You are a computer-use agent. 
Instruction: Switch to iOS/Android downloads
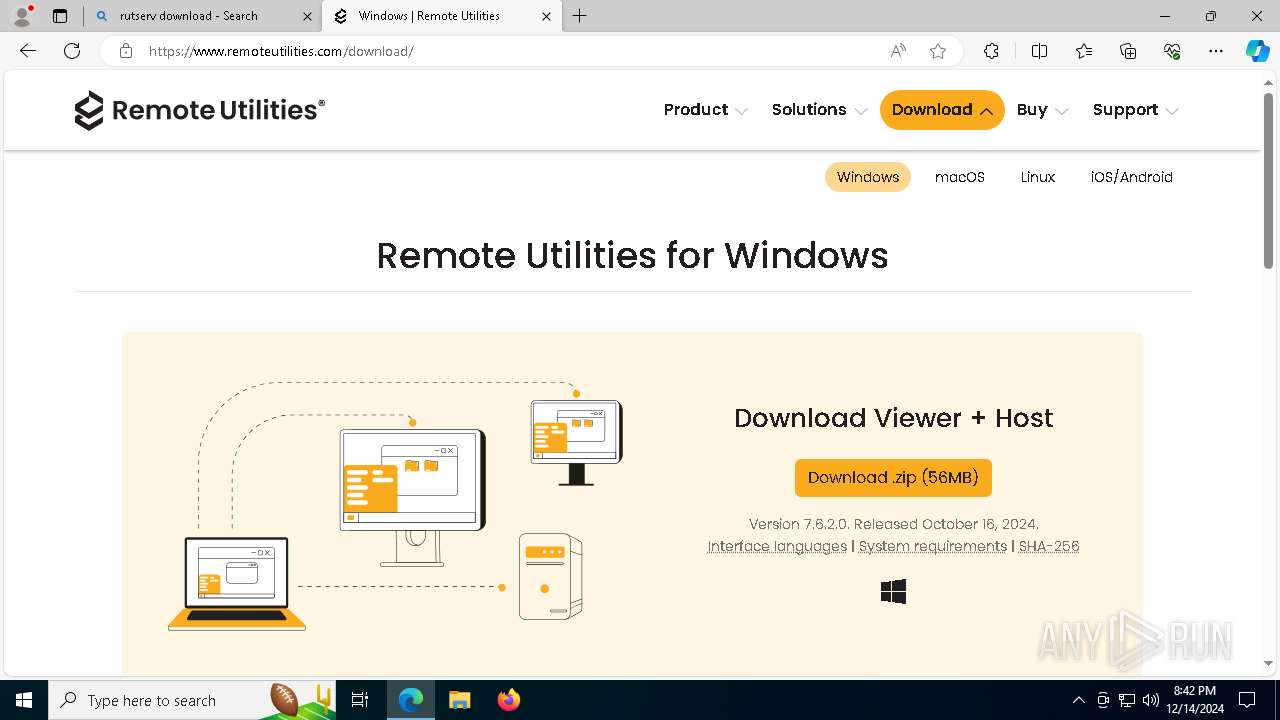(1132, 177)
